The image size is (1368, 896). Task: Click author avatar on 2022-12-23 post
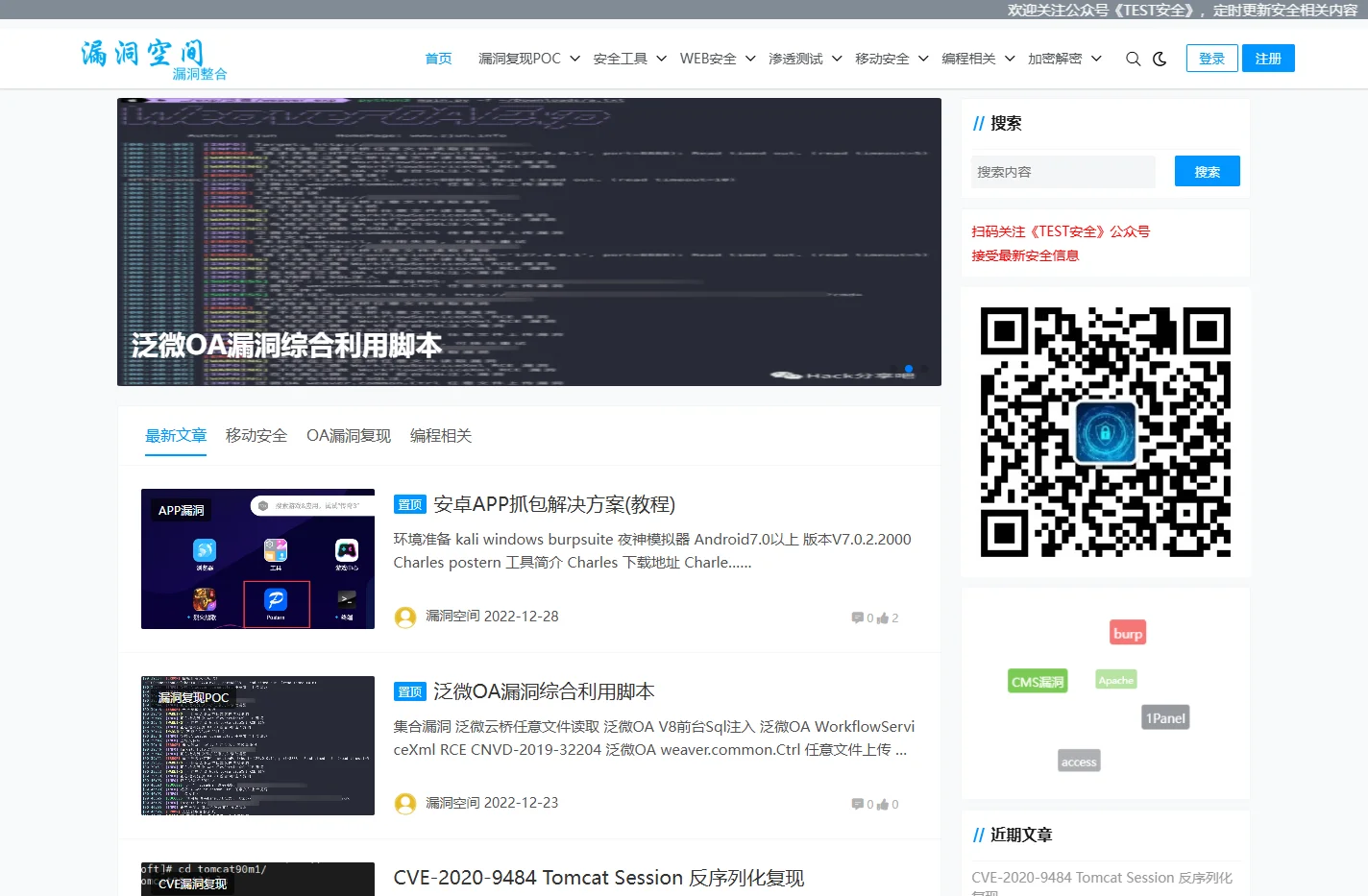click(x=405, y=804)
